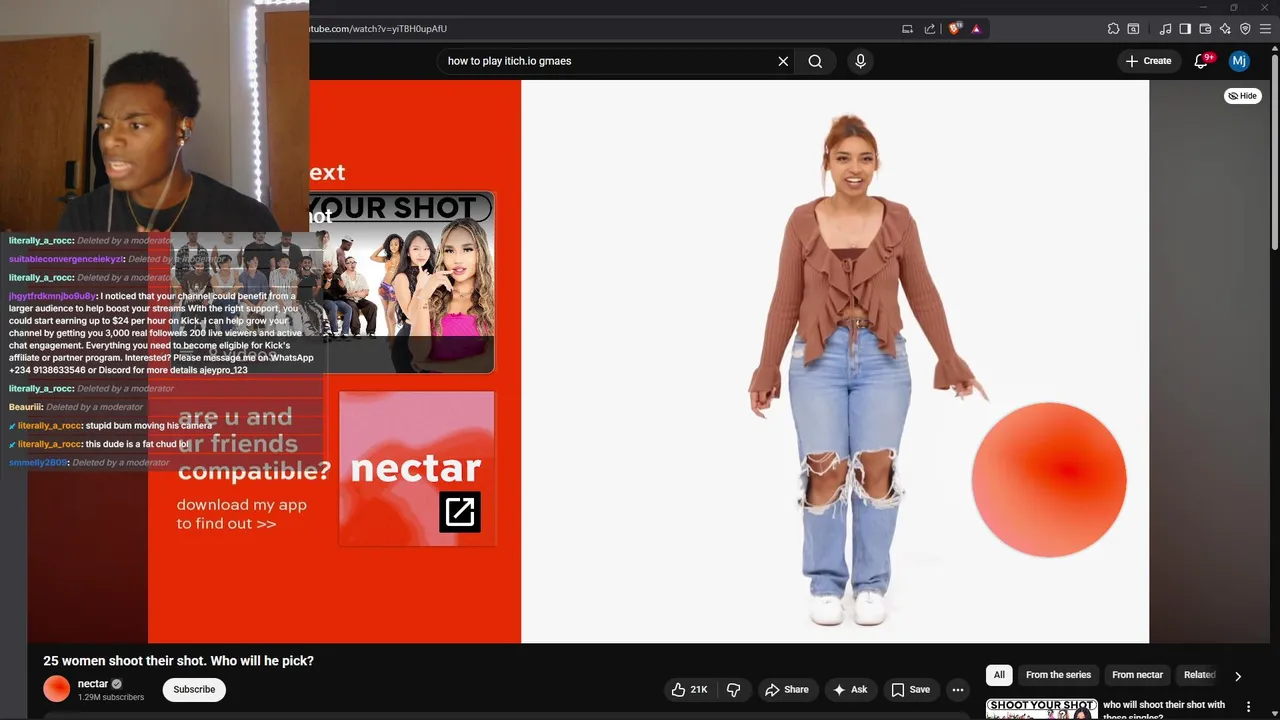Screen dimensions: 1280x720
Task: Click the Brave Shields lion icon
Action: [x=954, y=29]
